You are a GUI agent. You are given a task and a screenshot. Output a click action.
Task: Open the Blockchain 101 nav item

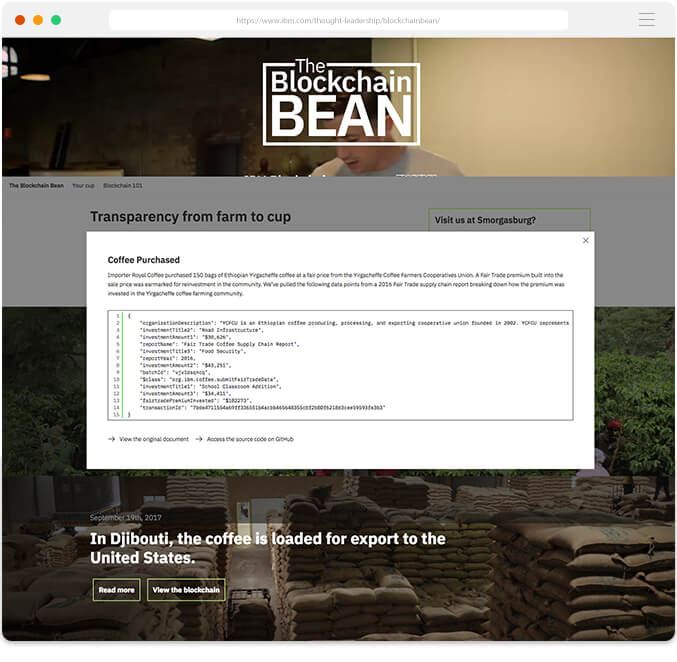point(123,186)
